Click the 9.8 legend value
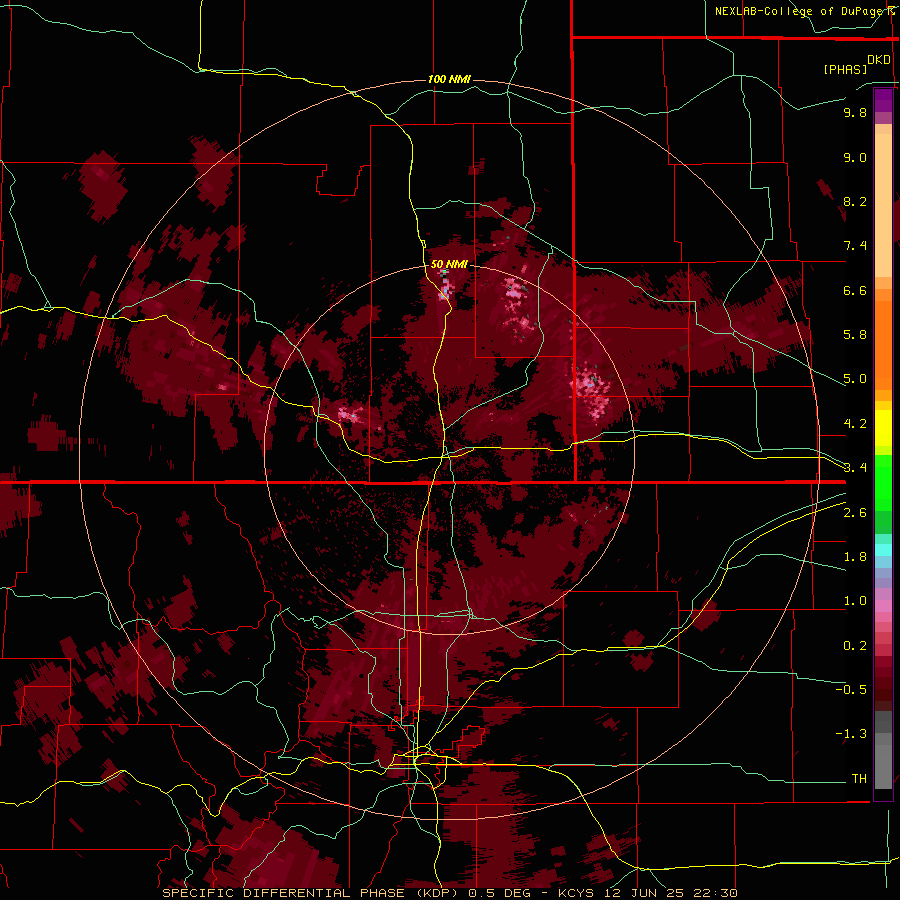 [855, 112]
